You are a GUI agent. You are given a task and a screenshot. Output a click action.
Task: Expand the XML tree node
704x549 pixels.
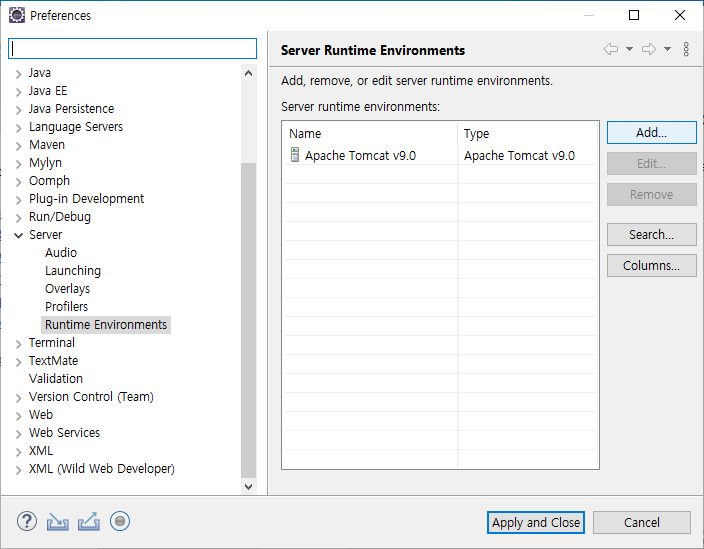[x=18, y=452]
